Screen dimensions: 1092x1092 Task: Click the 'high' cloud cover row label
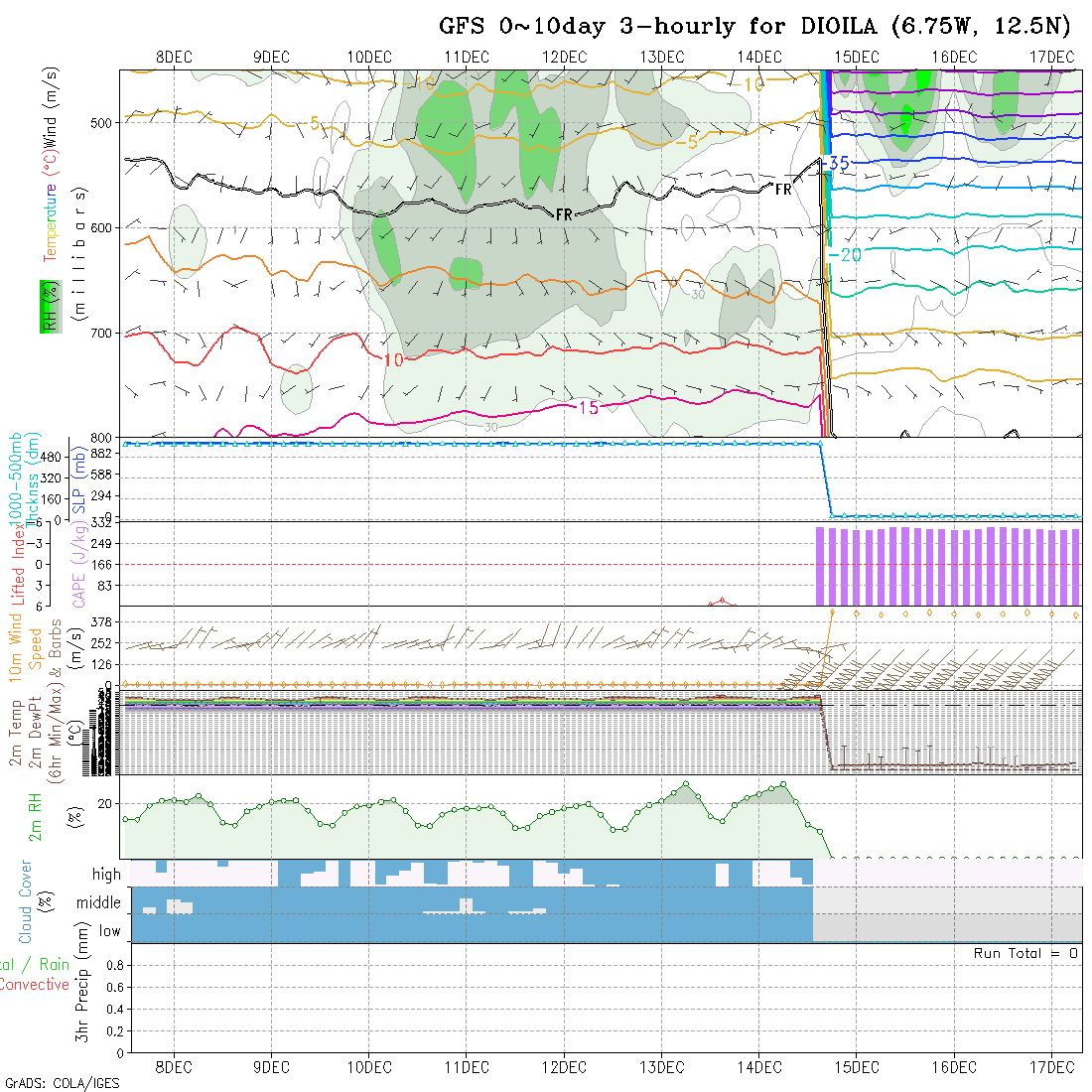(x=106, y=875)
